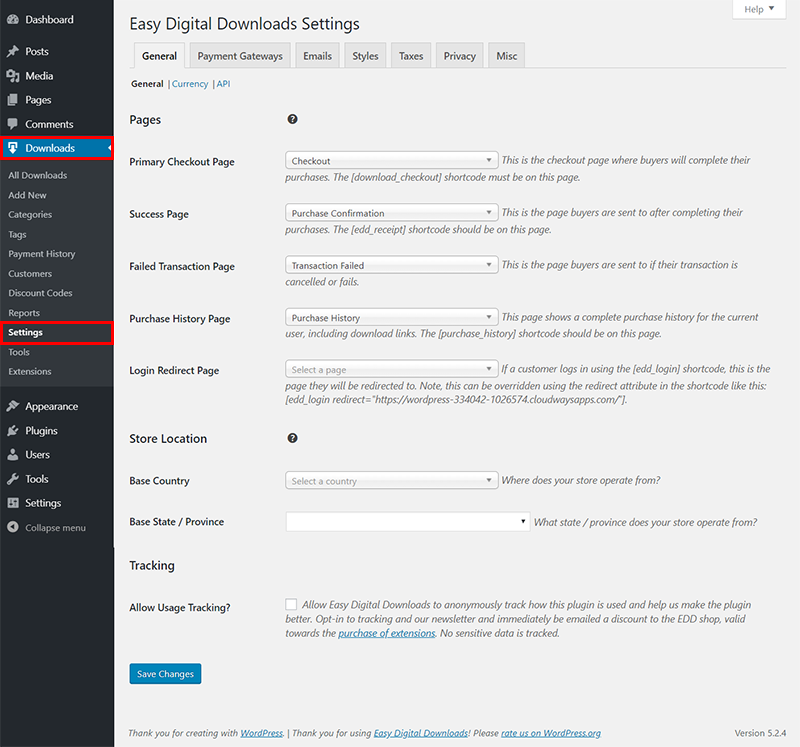Enable the Allow Usage Tracking checkbox
Screen dimensions: 800x747
(x=291, y=605)
